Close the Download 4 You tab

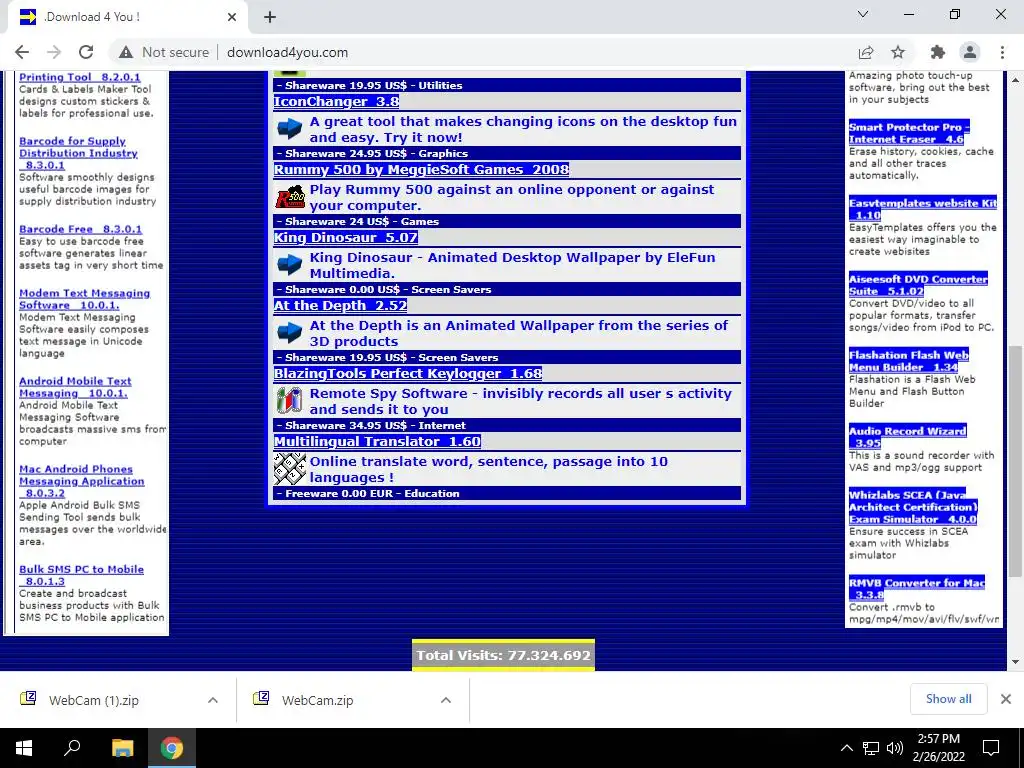click(x=232, y=17)
